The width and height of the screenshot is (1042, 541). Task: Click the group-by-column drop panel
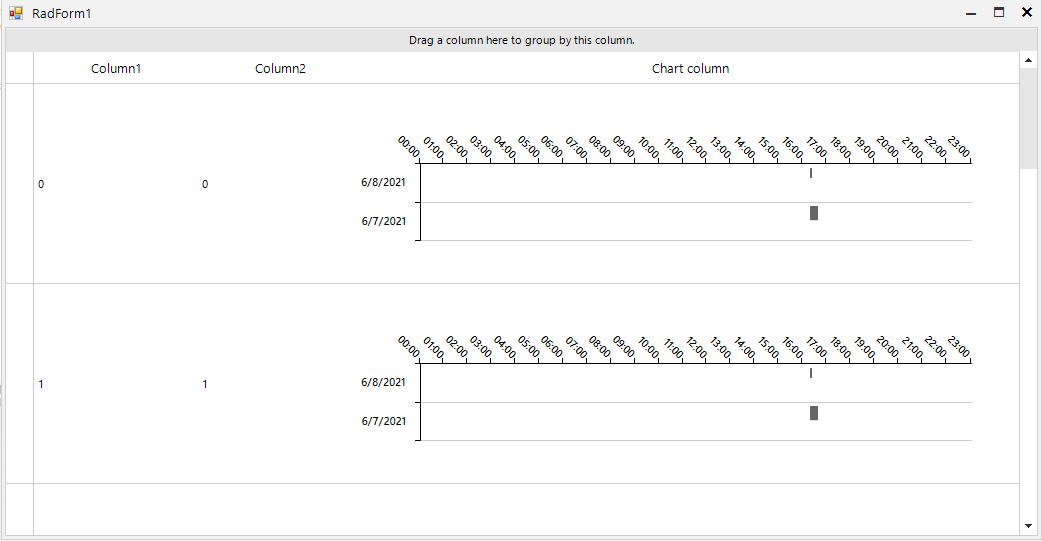click(x=521, y=40)
